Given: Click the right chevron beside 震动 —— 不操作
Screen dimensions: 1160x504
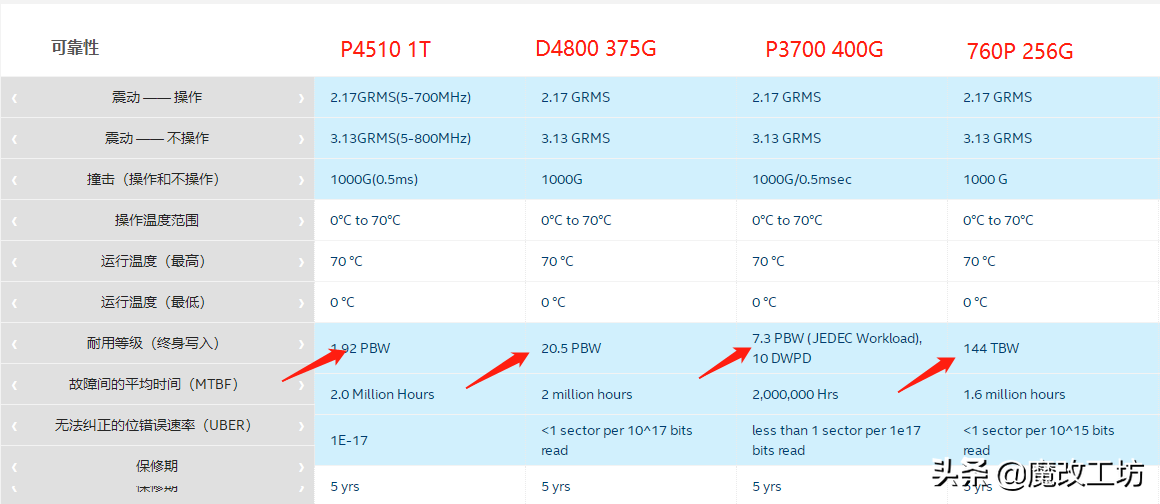Looking at the screenshot, I should click(x=301, y=138).
